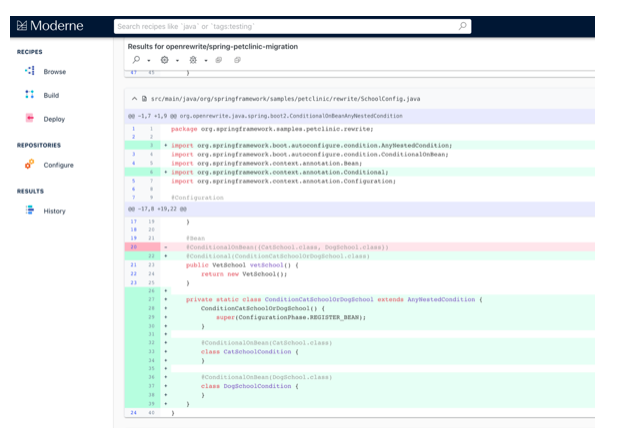The width and height of the screenshot is (633, 446).
Task: Open the Browse recipes page
Action: tap(54, 72)
